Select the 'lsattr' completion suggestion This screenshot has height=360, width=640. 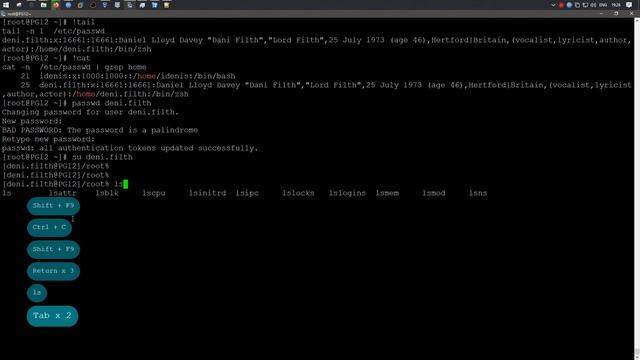tap(62, 193)
